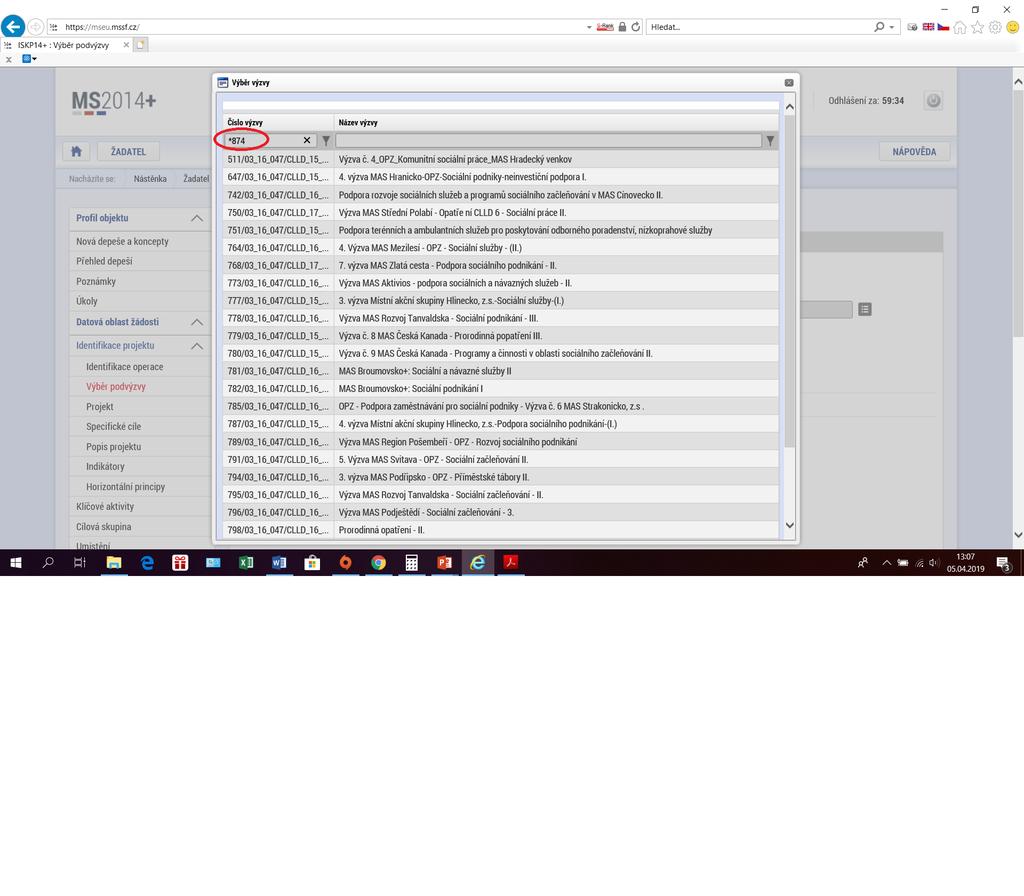Open Chrome from taskbar

[x=378, y=562]
